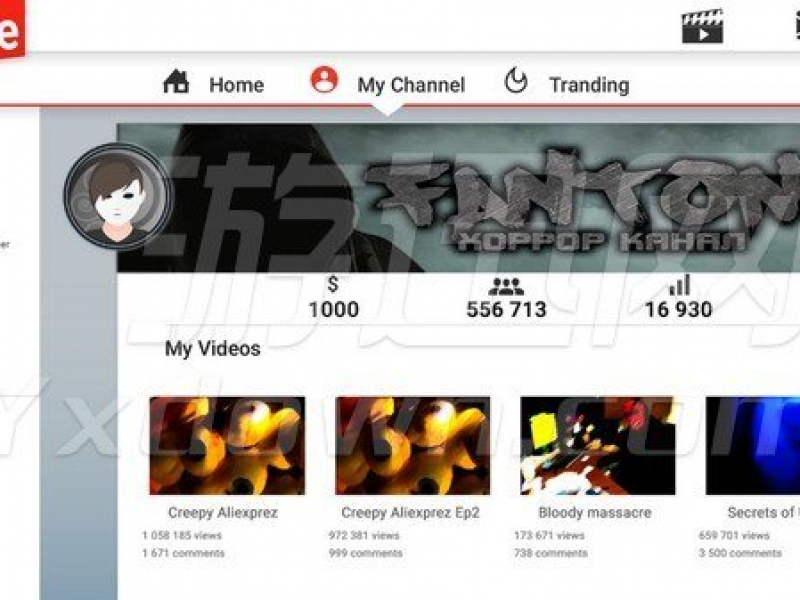Viewport: 800px width, 600px height.
Task: Open the Creepy Aliexprez Ep2 thumbnail
Action: click(413, 446)
